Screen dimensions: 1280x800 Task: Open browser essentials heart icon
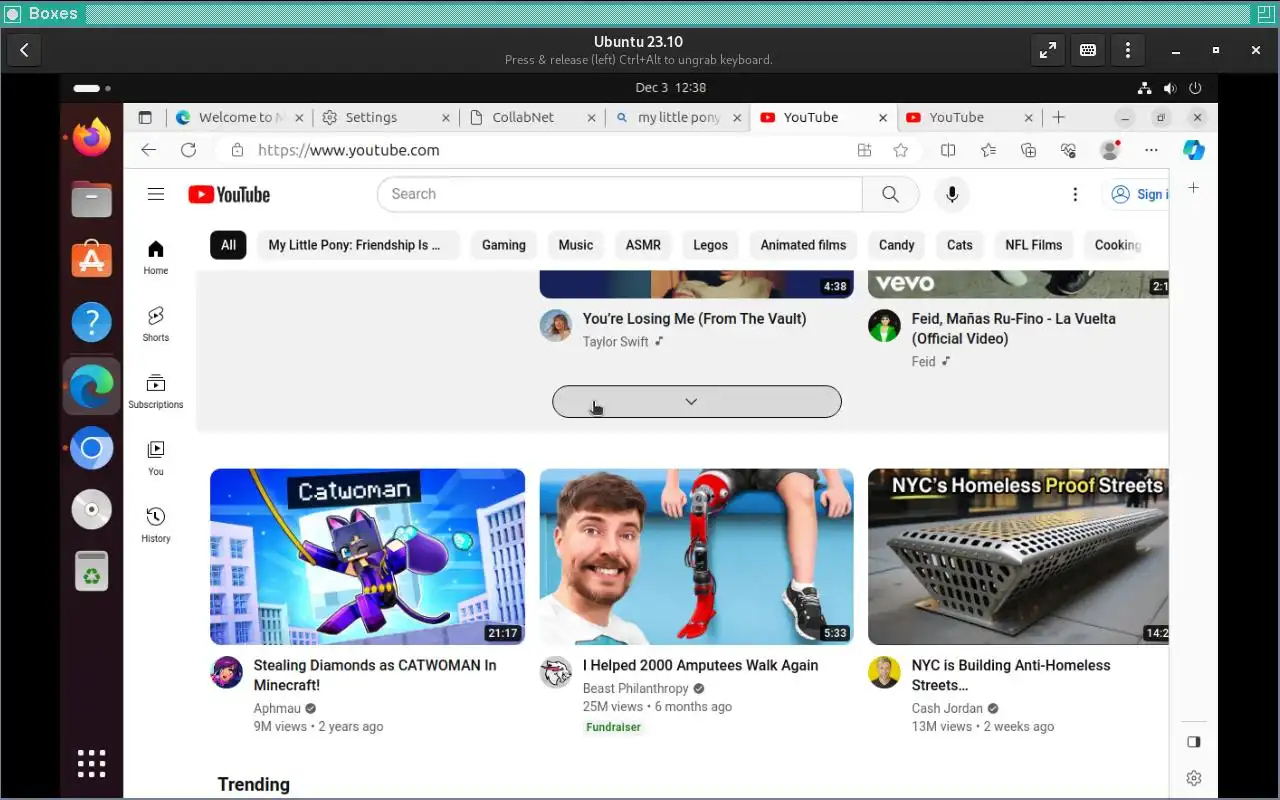[1068, 150]
